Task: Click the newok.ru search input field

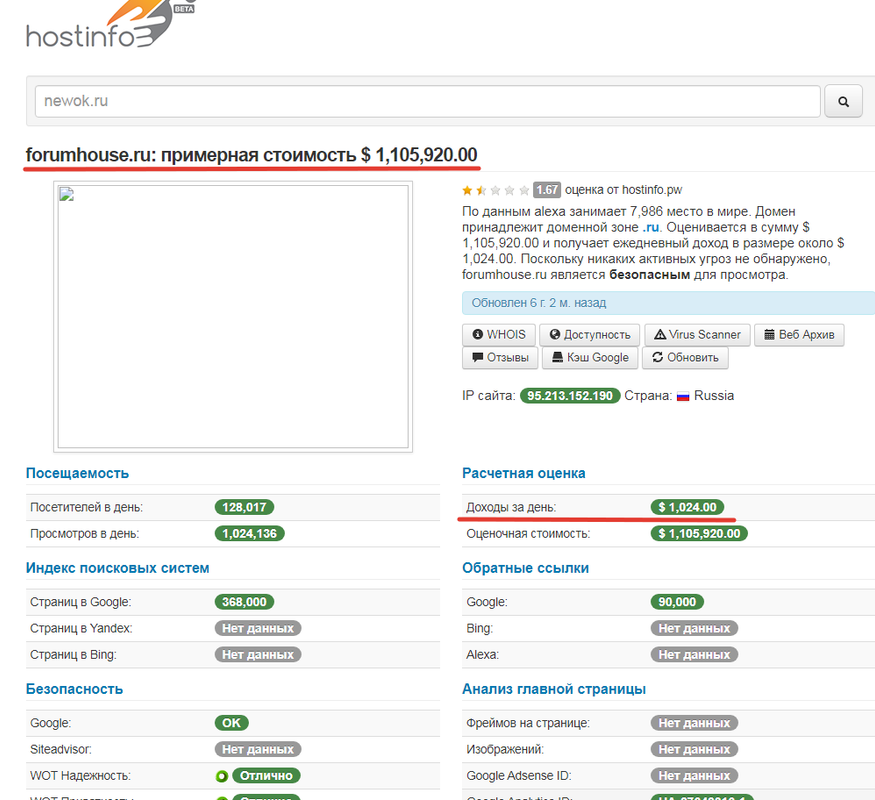Action: tap(427, 101)
